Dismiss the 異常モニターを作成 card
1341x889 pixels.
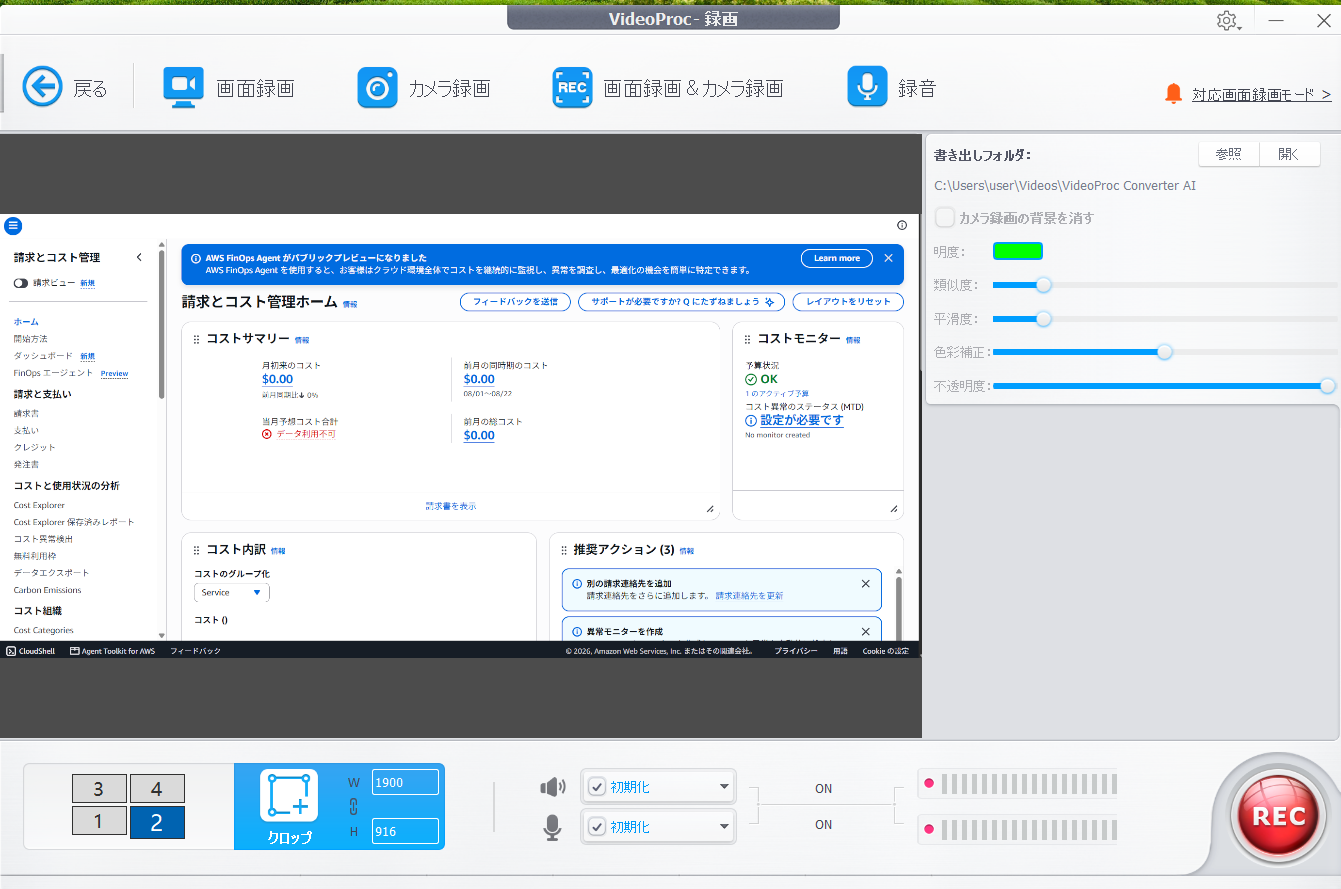(866, 632)
